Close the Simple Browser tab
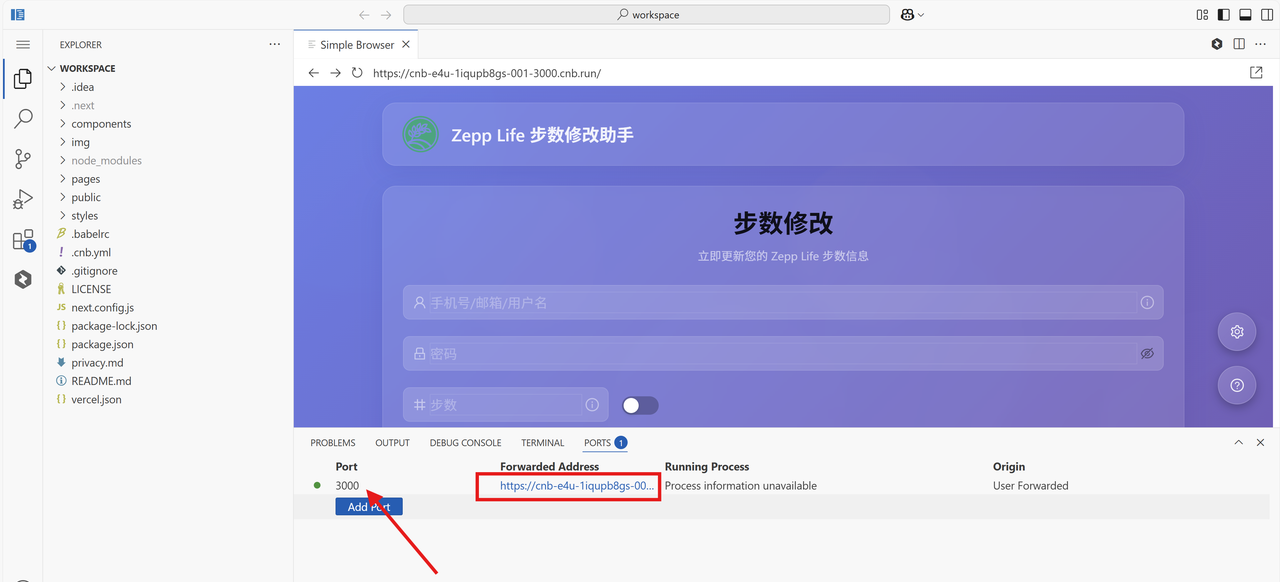Viewport: 1280px width, 582px height. pos(405,45)
